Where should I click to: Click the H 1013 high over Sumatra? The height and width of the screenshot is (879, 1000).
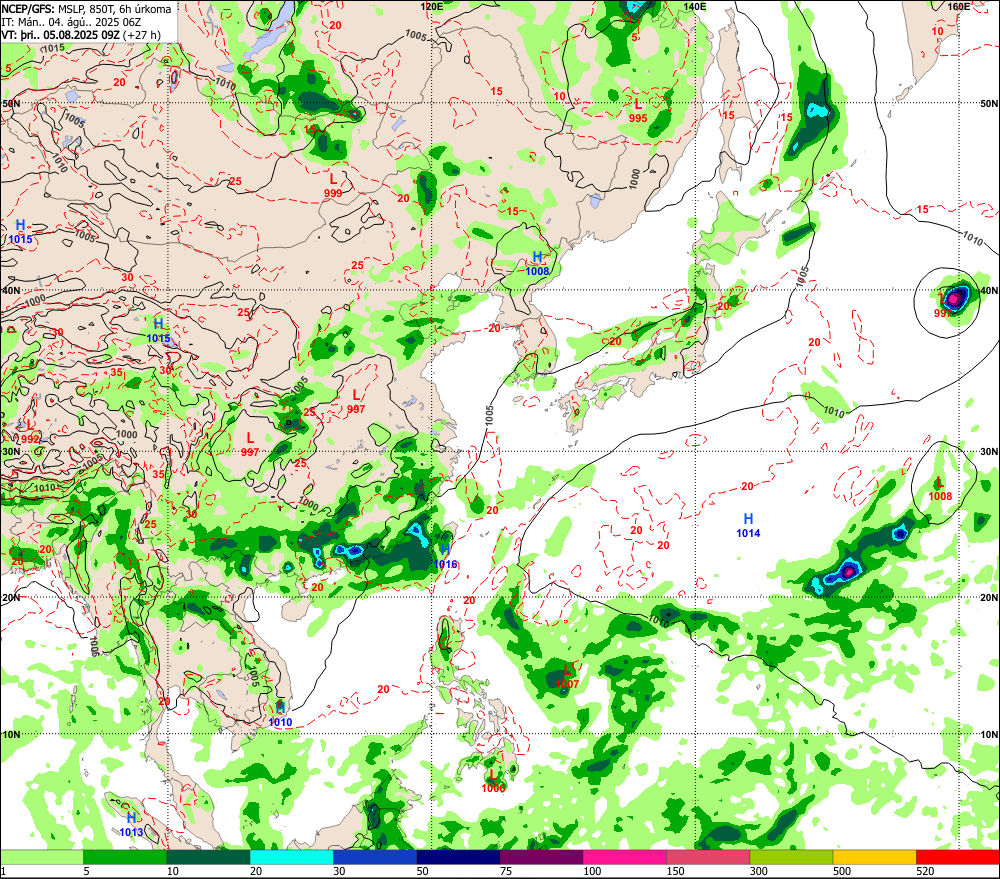click(131, 825)
